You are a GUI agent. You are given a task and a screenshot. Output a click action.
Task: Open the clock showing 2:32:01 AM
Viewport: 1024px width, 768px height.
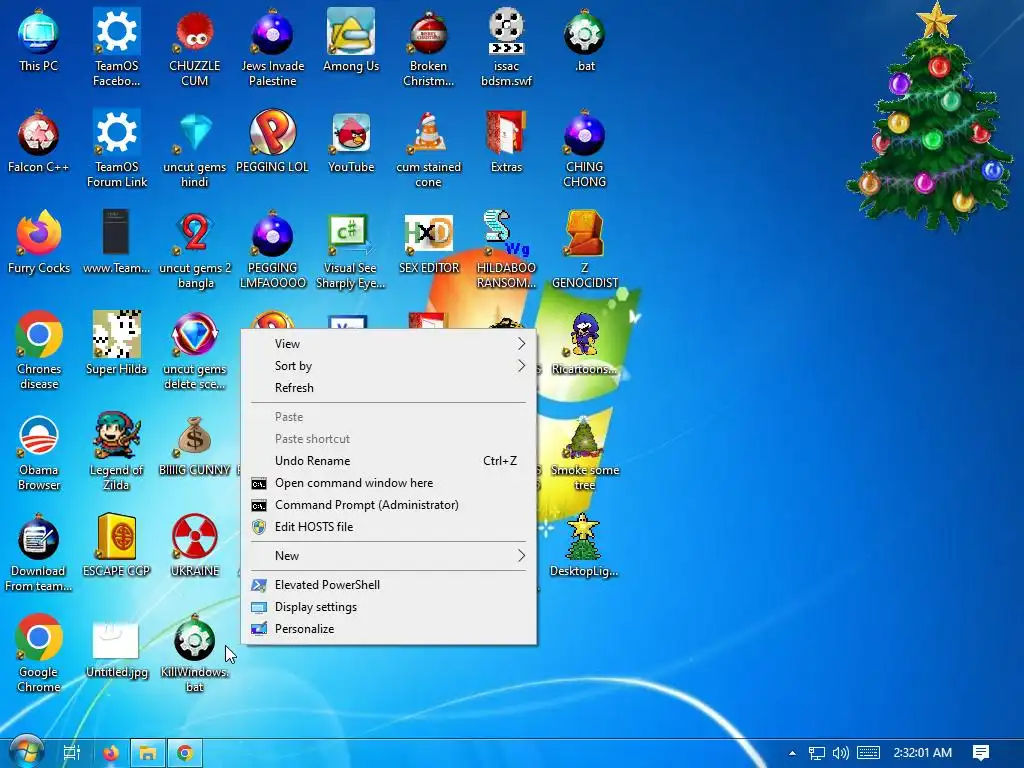point(922,753)
